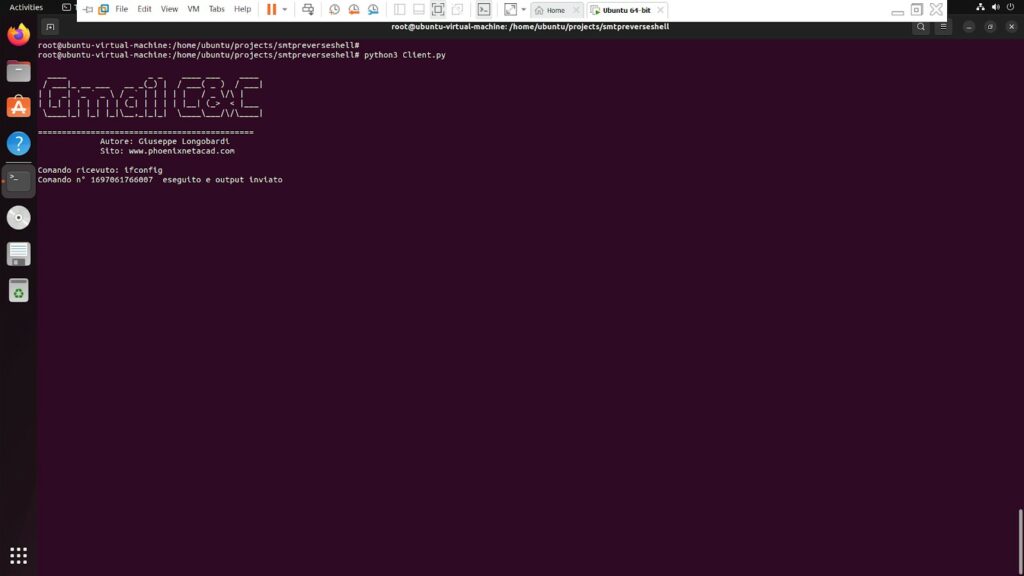This screenshot has height=576, width=1024.
Task: Expand the stretch guest dropdown arrow
Action: 523,9
